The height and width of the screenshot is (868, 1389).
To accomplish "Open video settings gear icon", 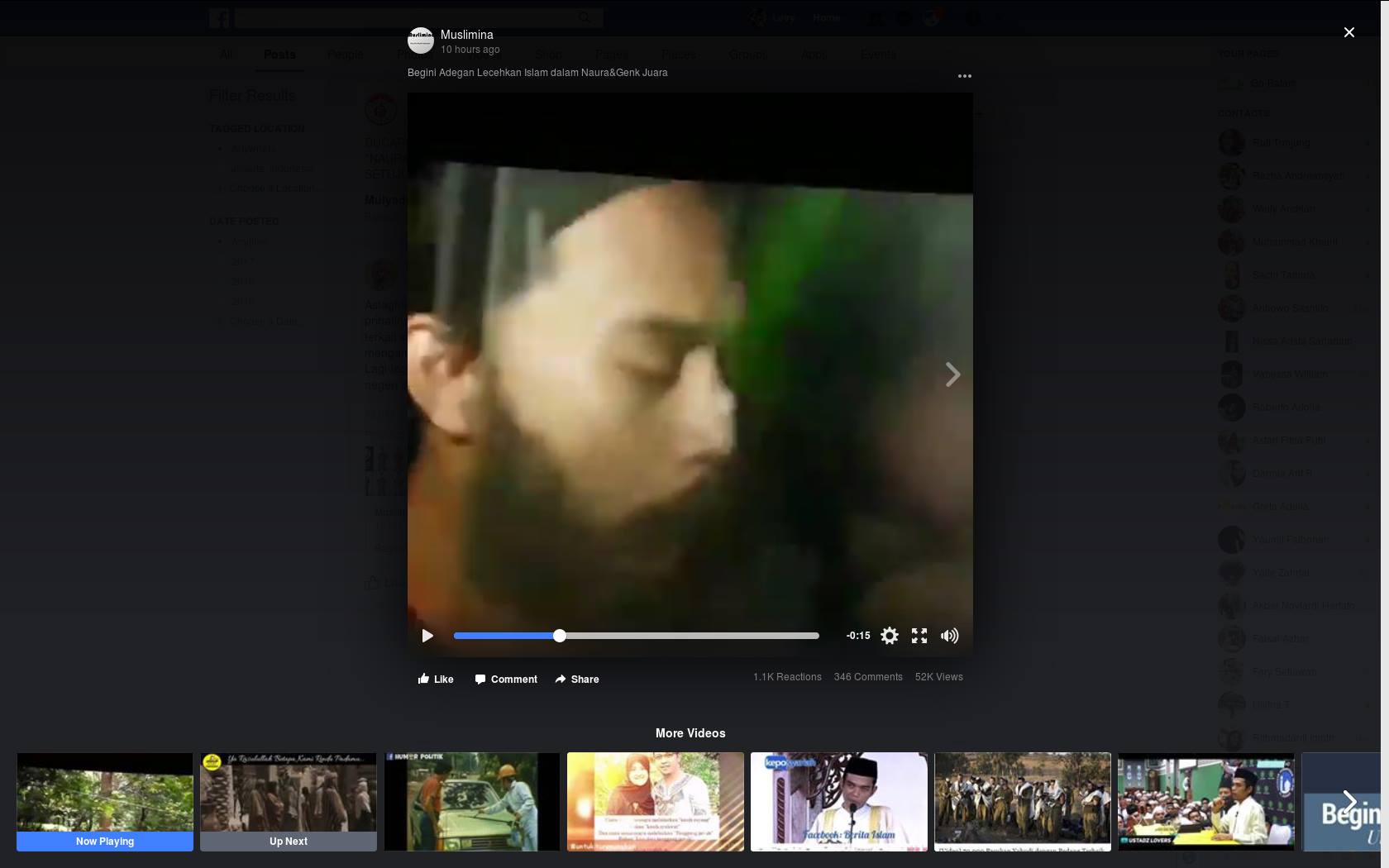I will 890,636.
